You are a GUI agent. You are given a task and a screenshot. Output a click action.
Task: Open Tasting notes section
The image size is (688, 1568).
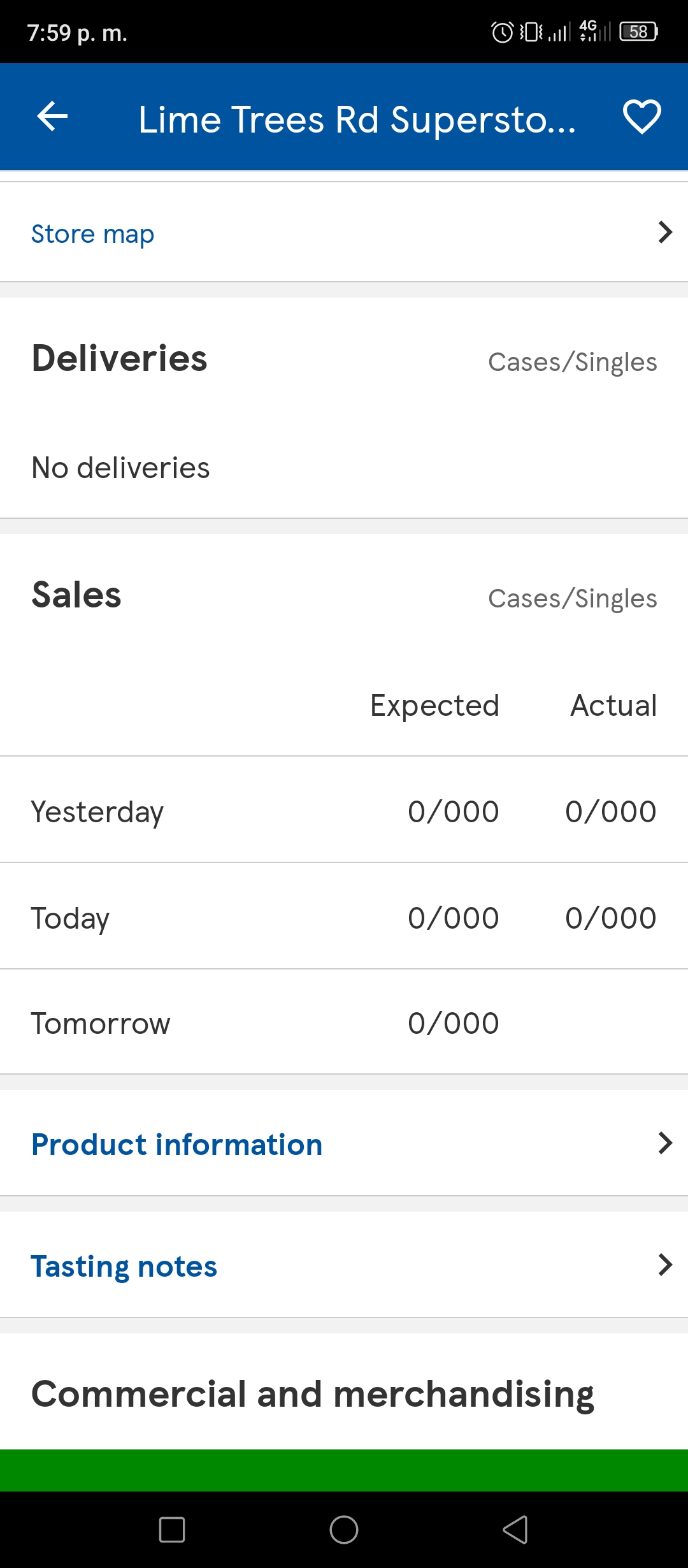click(124, 1267)
